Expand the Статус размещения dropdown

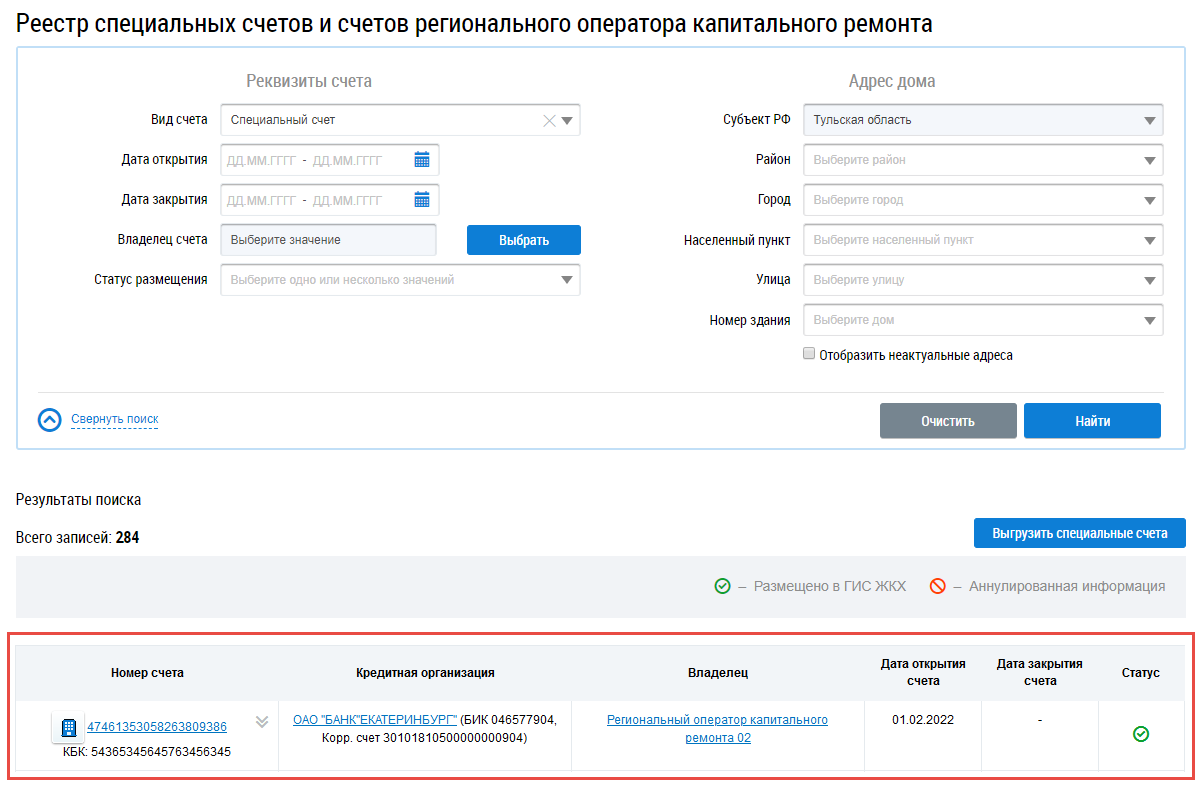coord(566,280)
